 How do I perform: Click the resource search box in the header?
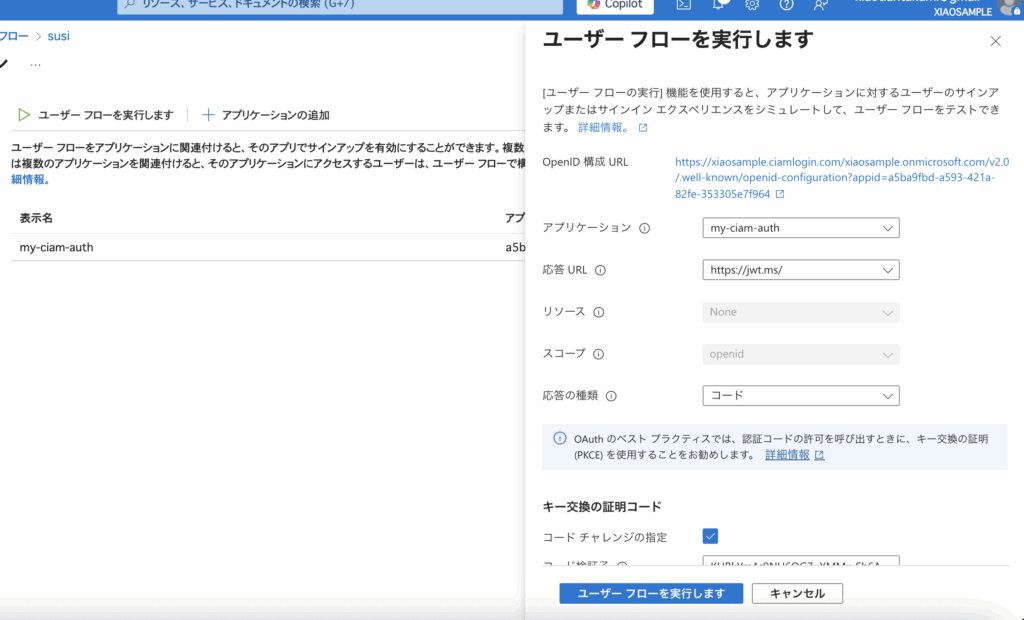340,6
